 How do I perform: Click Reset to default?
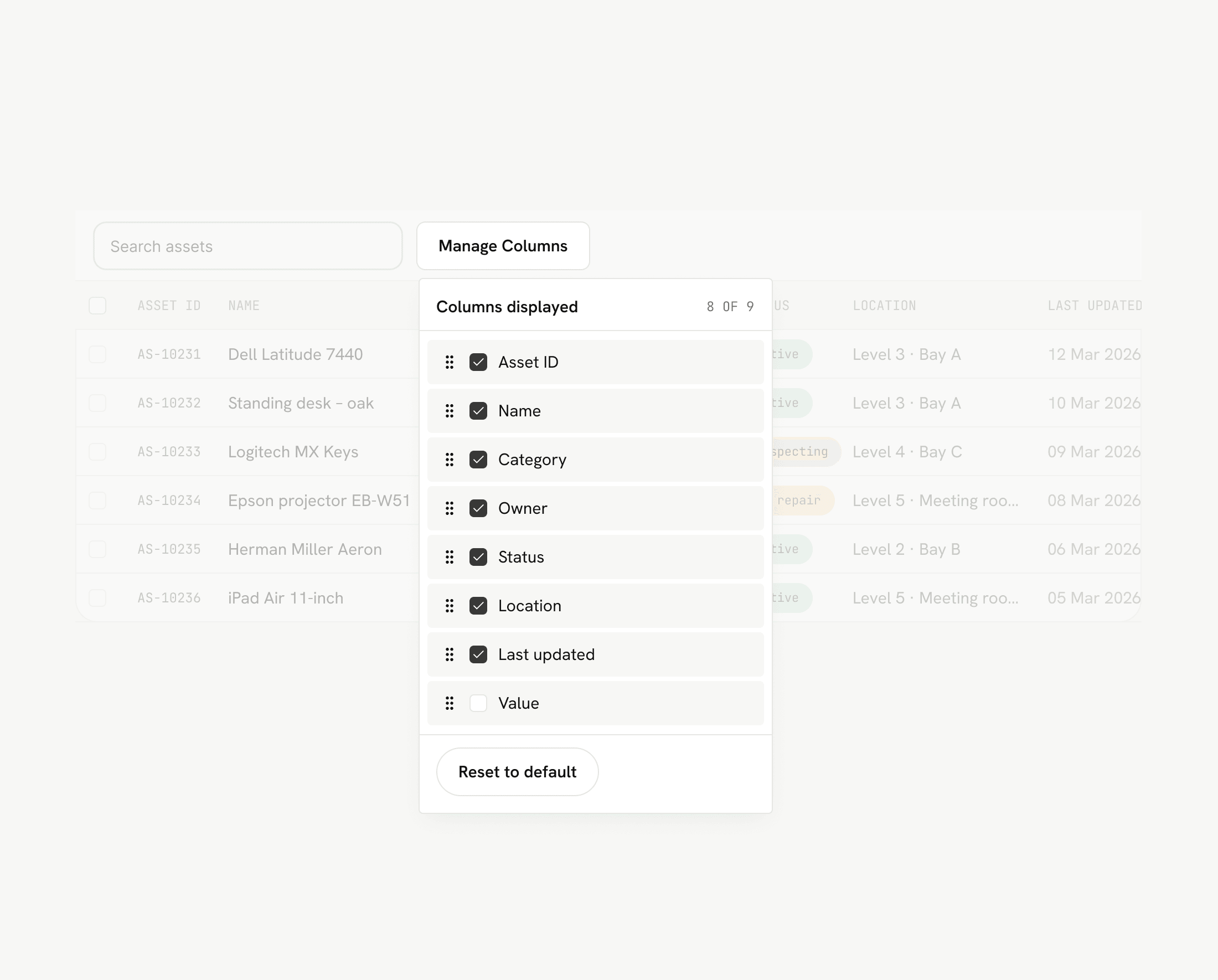click(x=517, y=772)
